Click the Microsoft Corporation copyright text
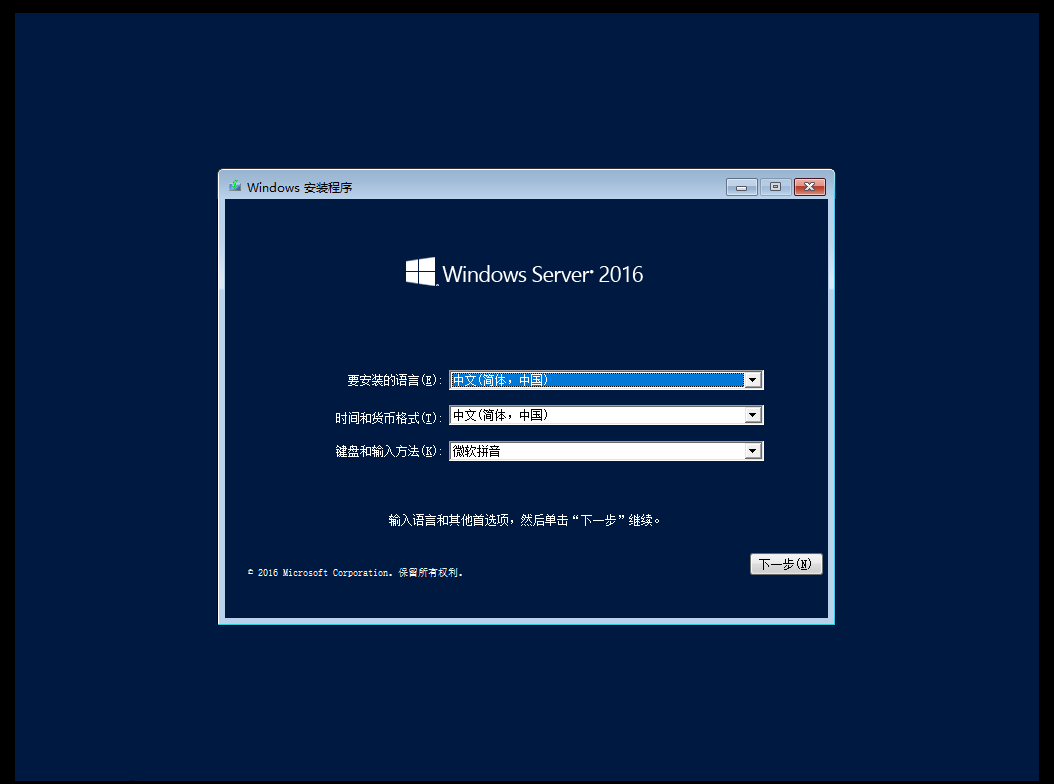The height and width of the screenshot is (784, 1054). click(x=355, y=573)
